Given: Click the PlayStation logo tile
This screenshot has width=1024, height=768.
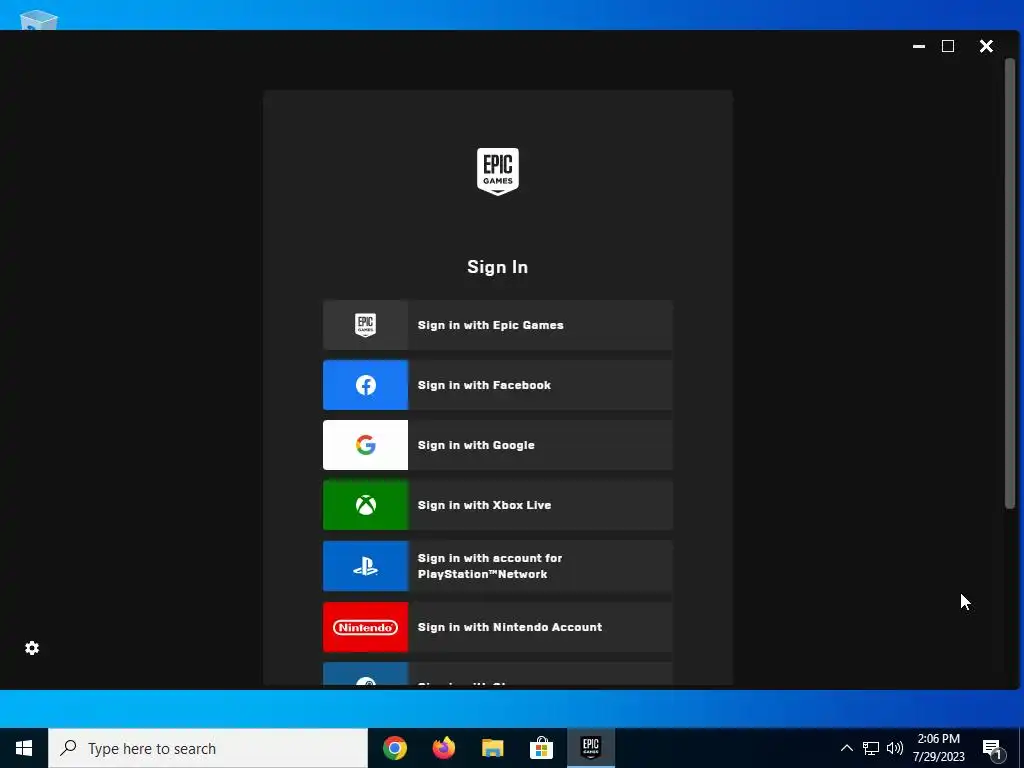Looking at the screenshot, I should click(x=365, y=566).
